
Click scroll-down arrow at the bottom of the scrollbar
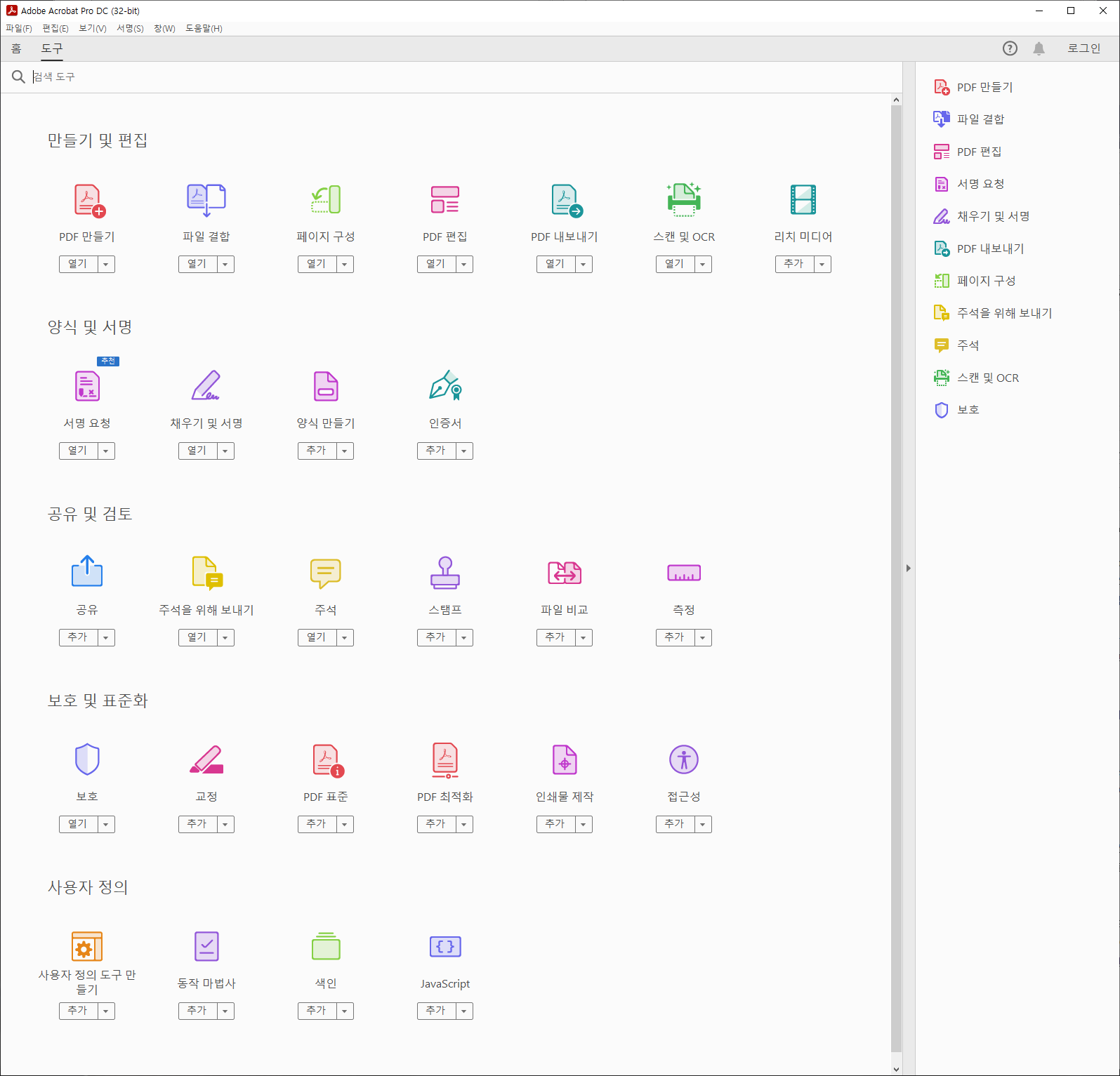[896, 1069]
